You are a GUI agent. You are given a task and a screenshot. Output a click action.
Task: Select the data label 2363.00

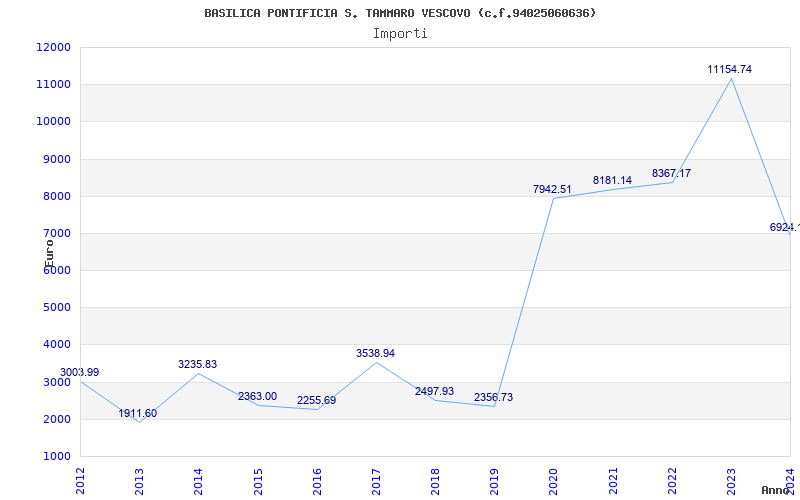(257, 396)
